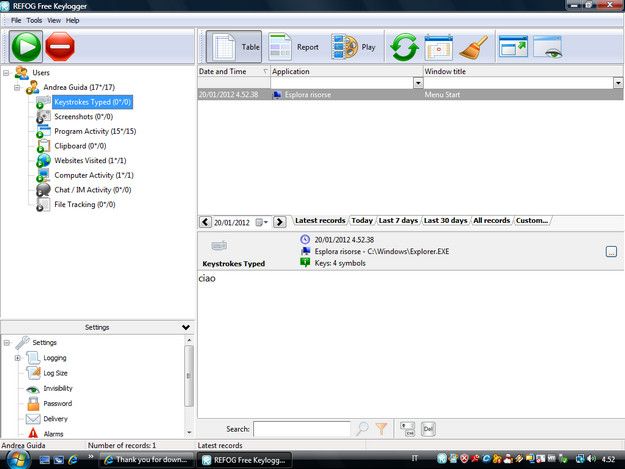Open Delivery settings
This screenshot has height=469, width=625.
point(55,419)
